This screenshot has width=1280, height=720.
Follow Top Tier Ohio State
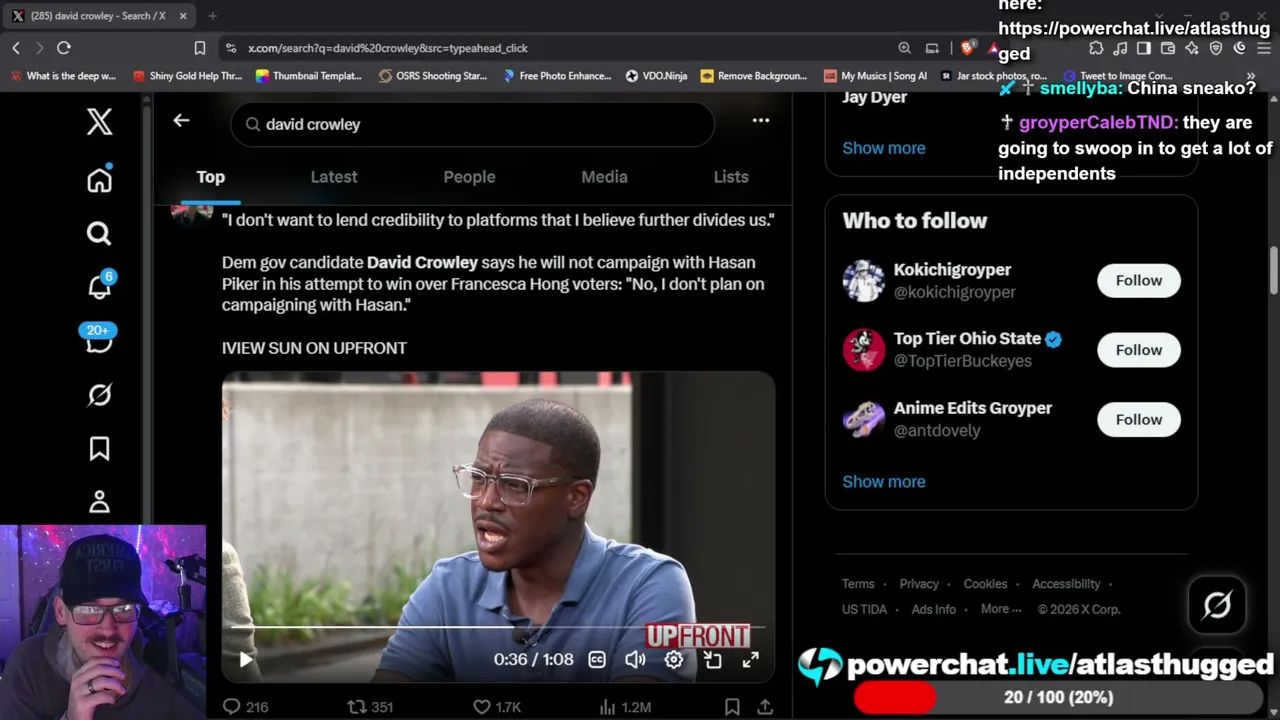(1139, 350)
